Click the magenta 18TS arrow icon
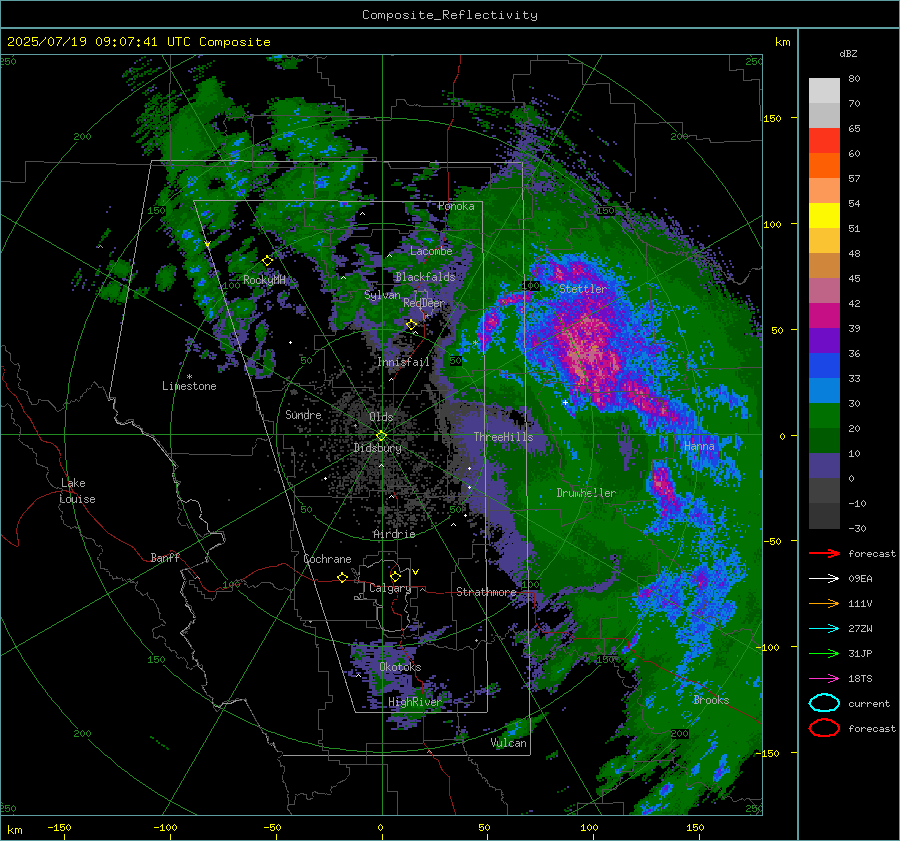 [x=824, y=679]
